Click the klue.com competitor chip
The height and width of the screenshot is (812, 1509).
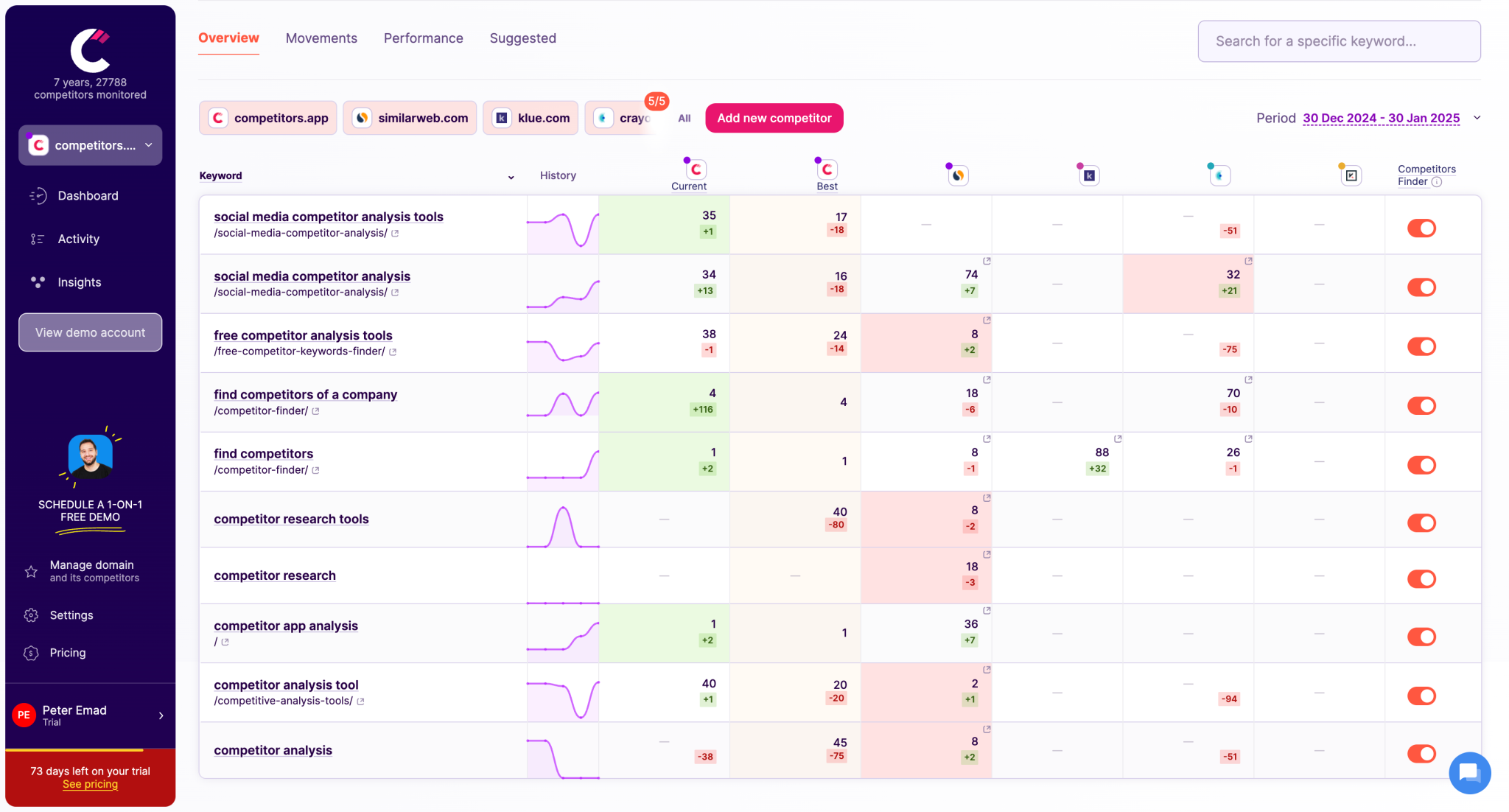tap(531, 118)
